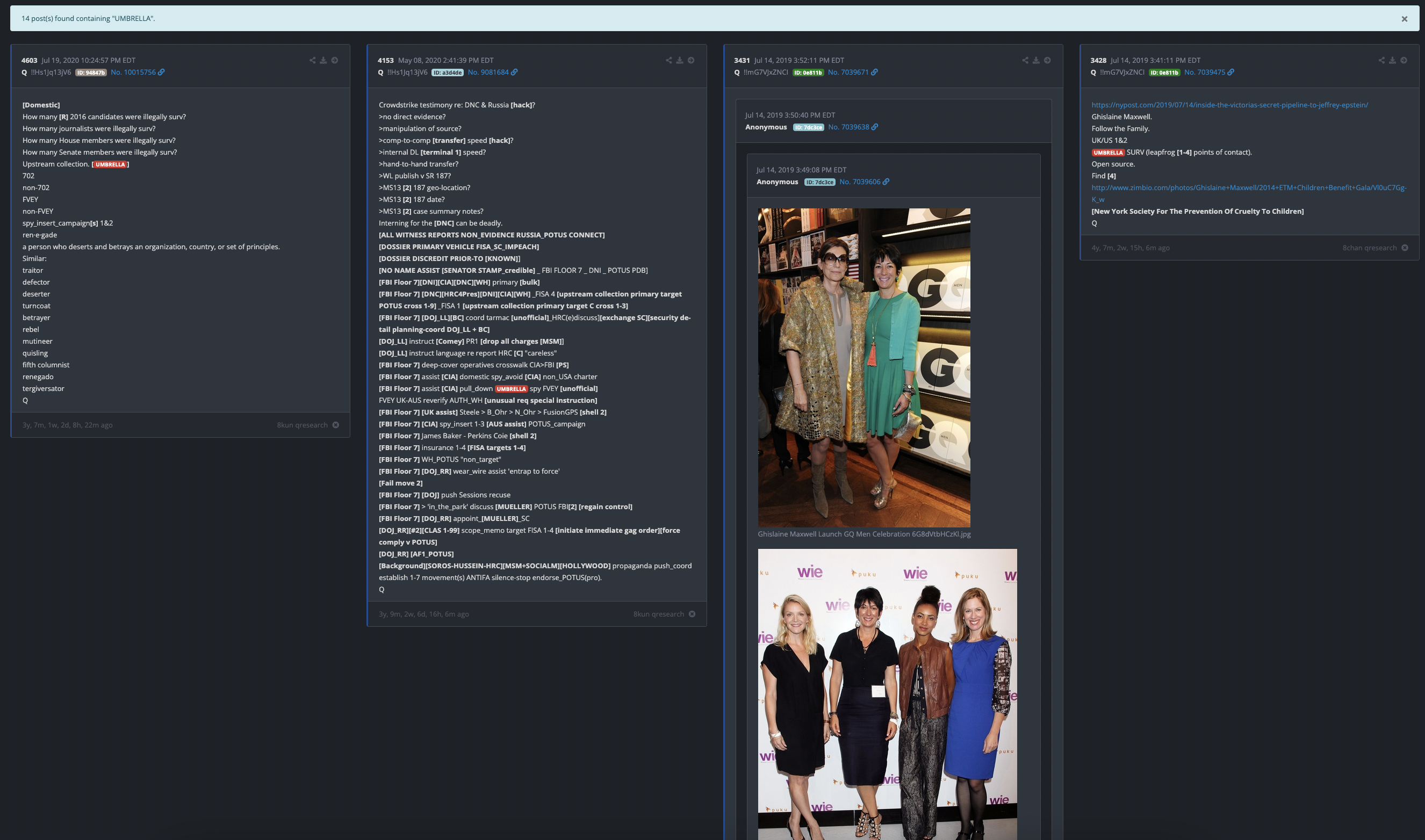This screenshot has height=840, width=1425.
Task: Click post number 3431
Action: (742, 60)
